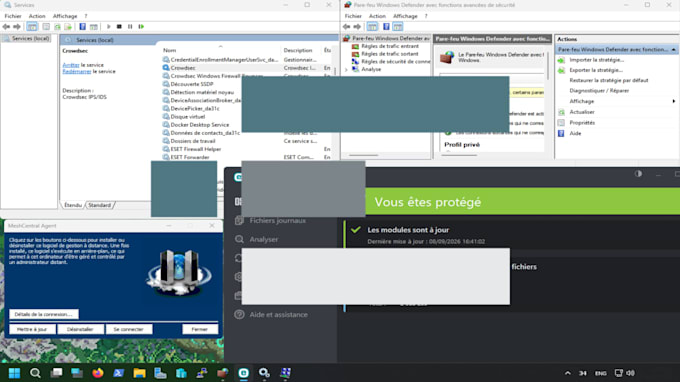Open the Action menu in the Services window

coord(37,16)
